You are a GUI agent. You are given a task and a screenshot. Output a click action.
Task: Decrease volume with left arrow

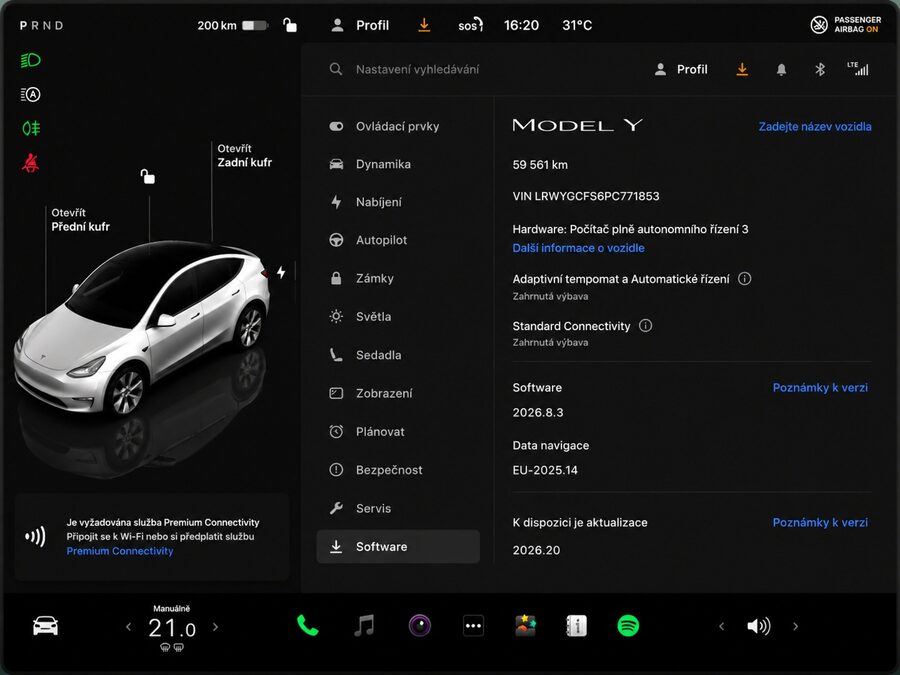tap(721, 626)
